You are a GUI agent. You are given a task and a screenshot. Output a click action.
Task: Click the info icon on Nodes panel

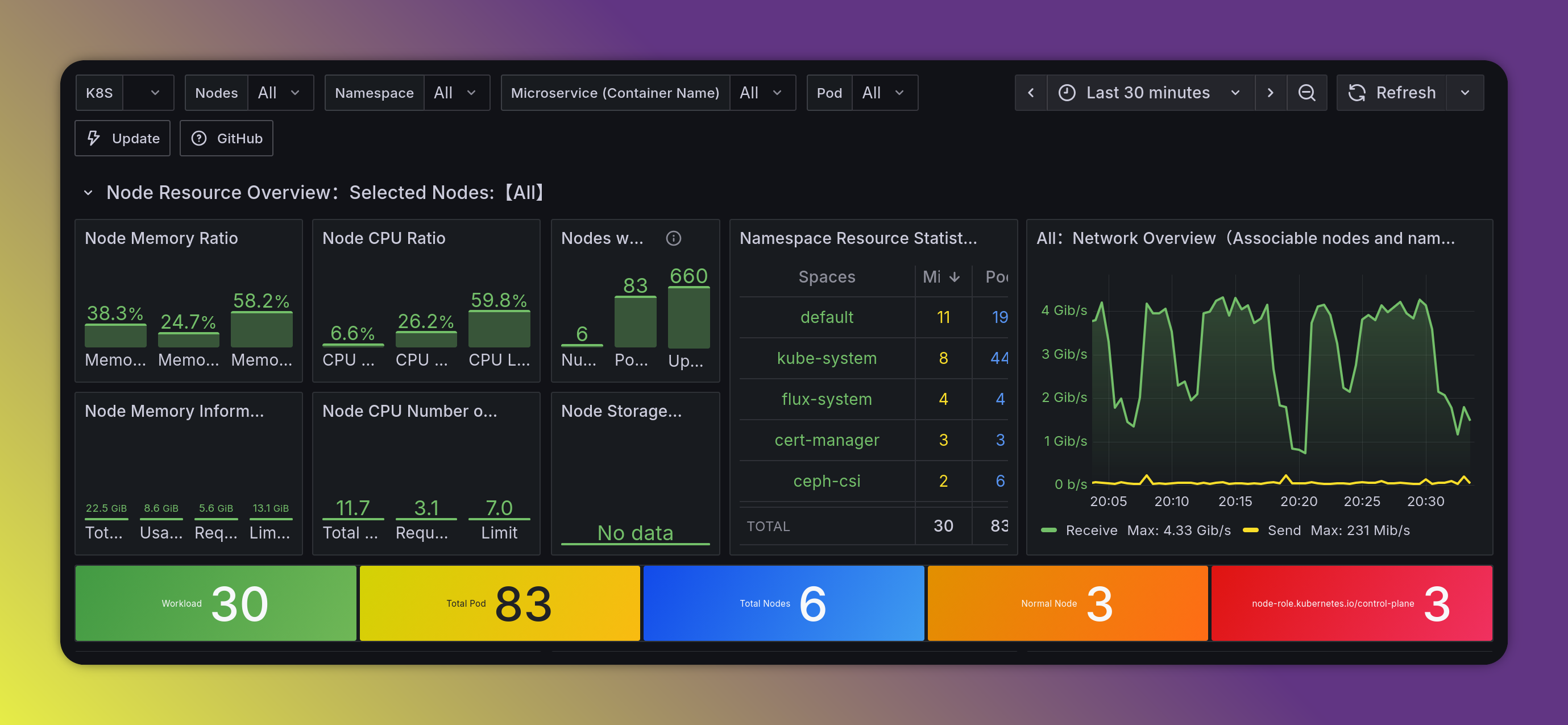[x=673, y=238]
